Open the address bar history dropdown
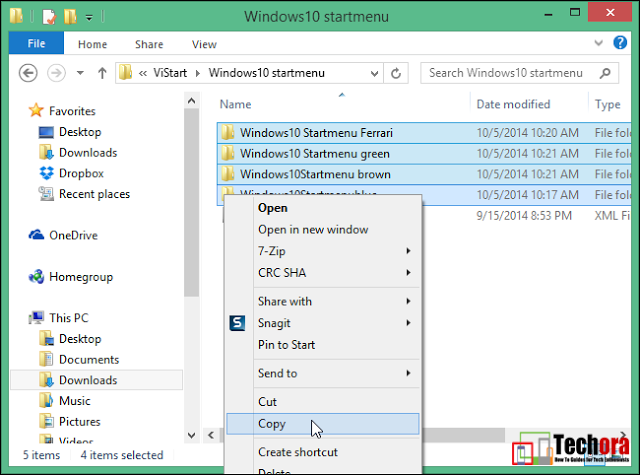The width and height of the screenshot is (640, 475). (x=374, y=74)
